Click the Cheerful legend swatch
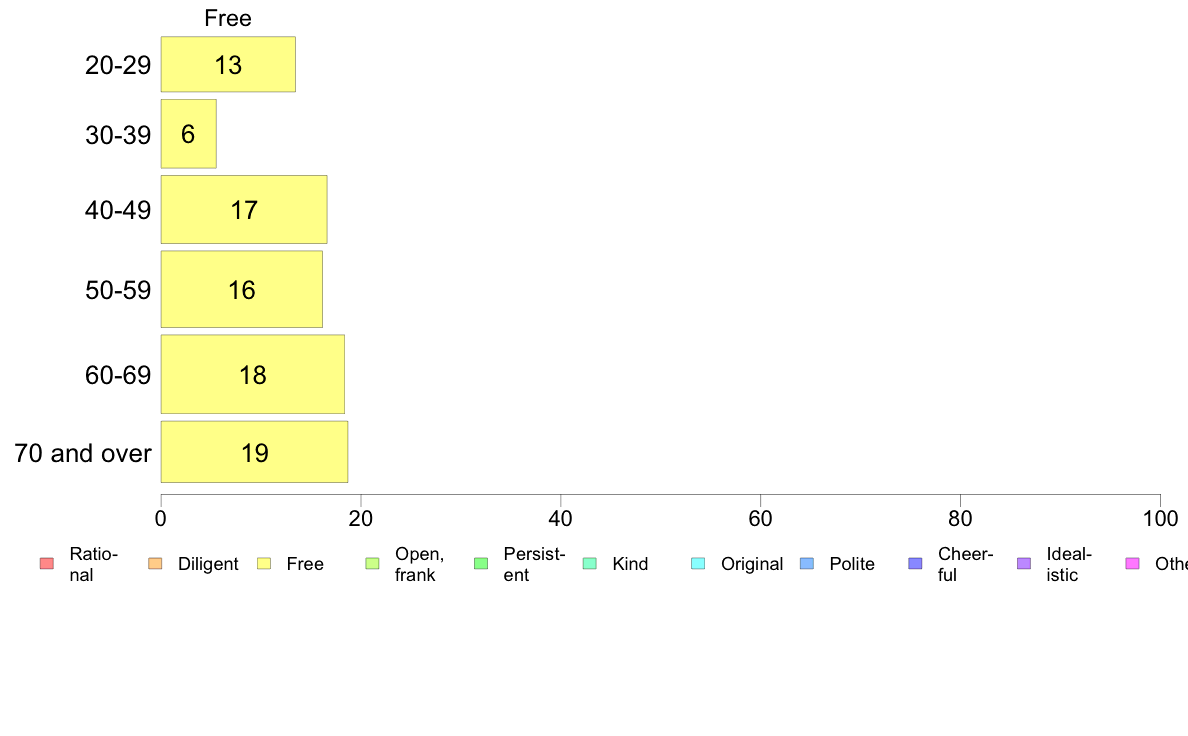 point(915,564)
